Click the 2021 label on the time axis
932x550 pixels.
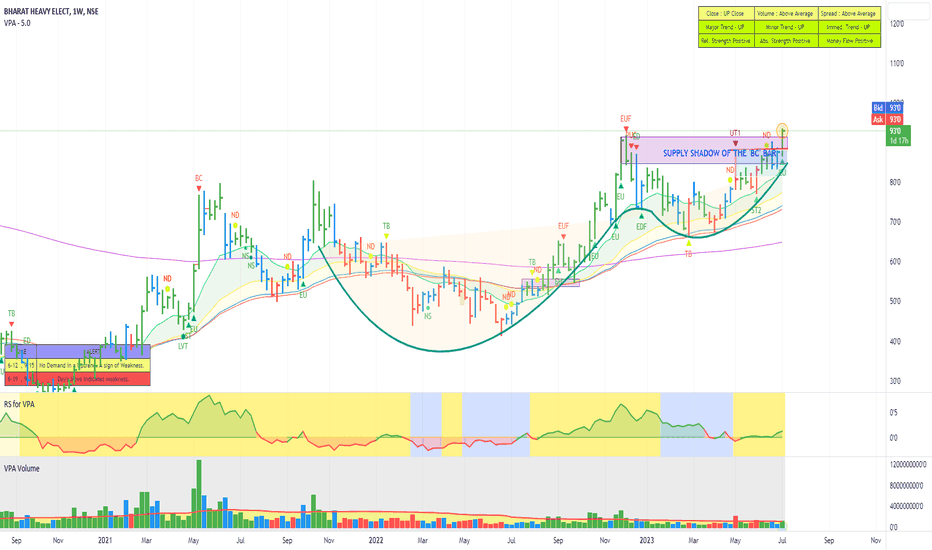105,540
